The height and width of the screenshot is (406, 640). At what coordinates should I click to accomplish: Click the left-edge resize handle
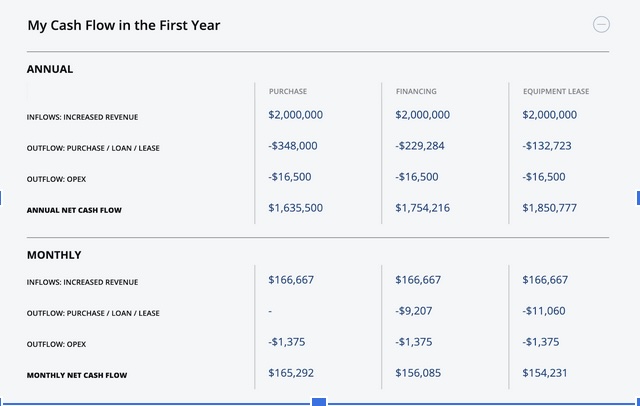click(x=2, y=196)
